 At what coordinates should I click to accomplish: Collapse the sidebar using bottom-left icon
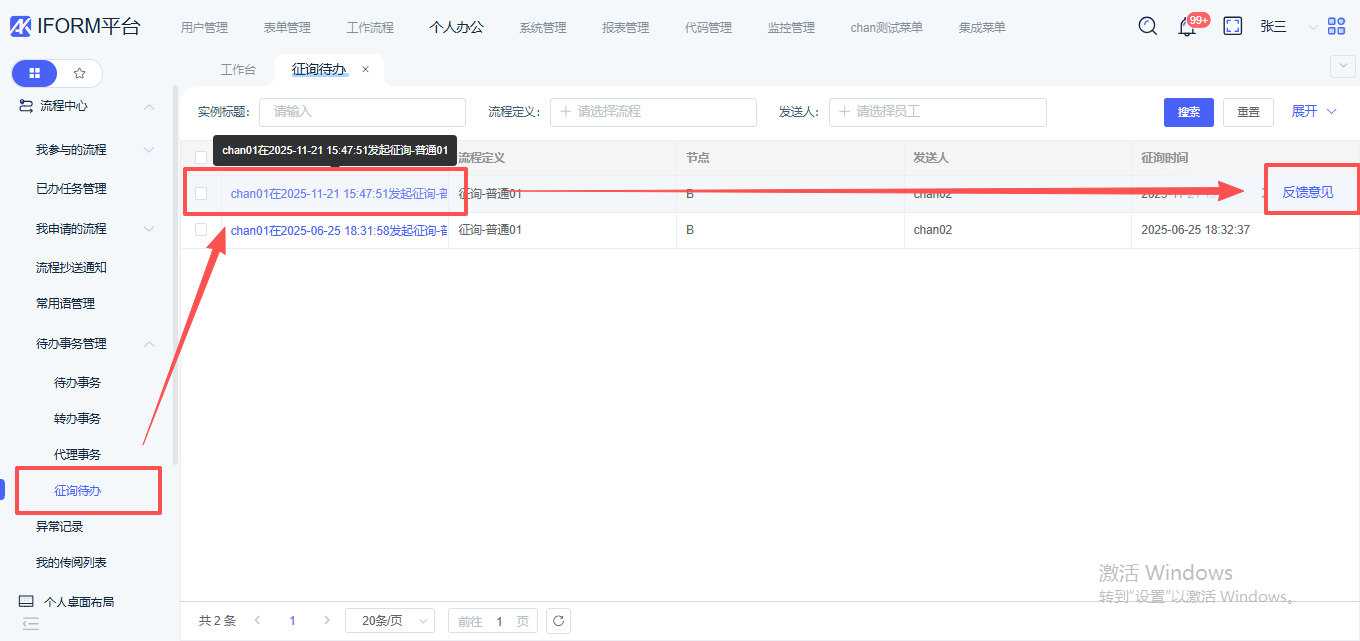coord(30,624)
